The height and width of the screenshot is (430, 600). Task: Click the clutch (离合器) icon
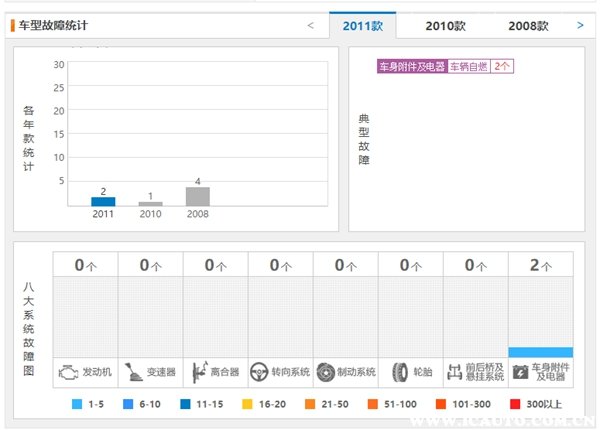coord(197,371)
